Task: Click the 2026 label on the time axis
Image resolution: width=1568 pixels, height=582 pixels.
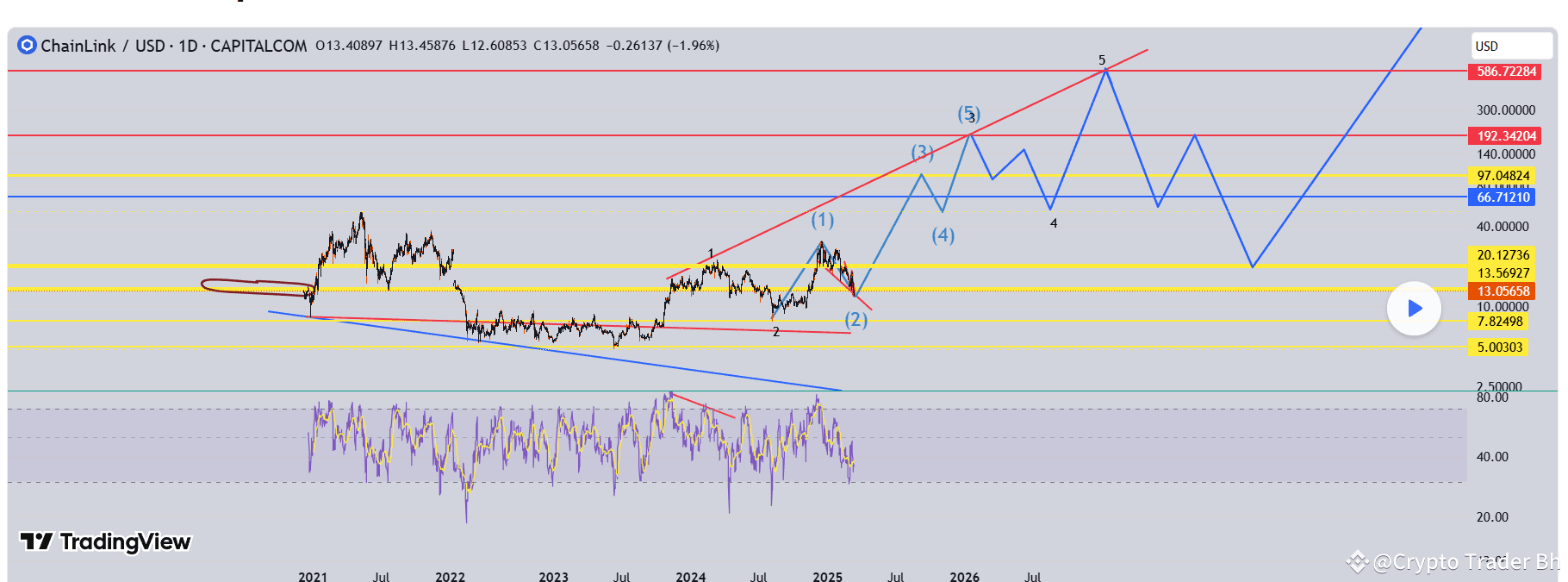Action: [964, 576]
